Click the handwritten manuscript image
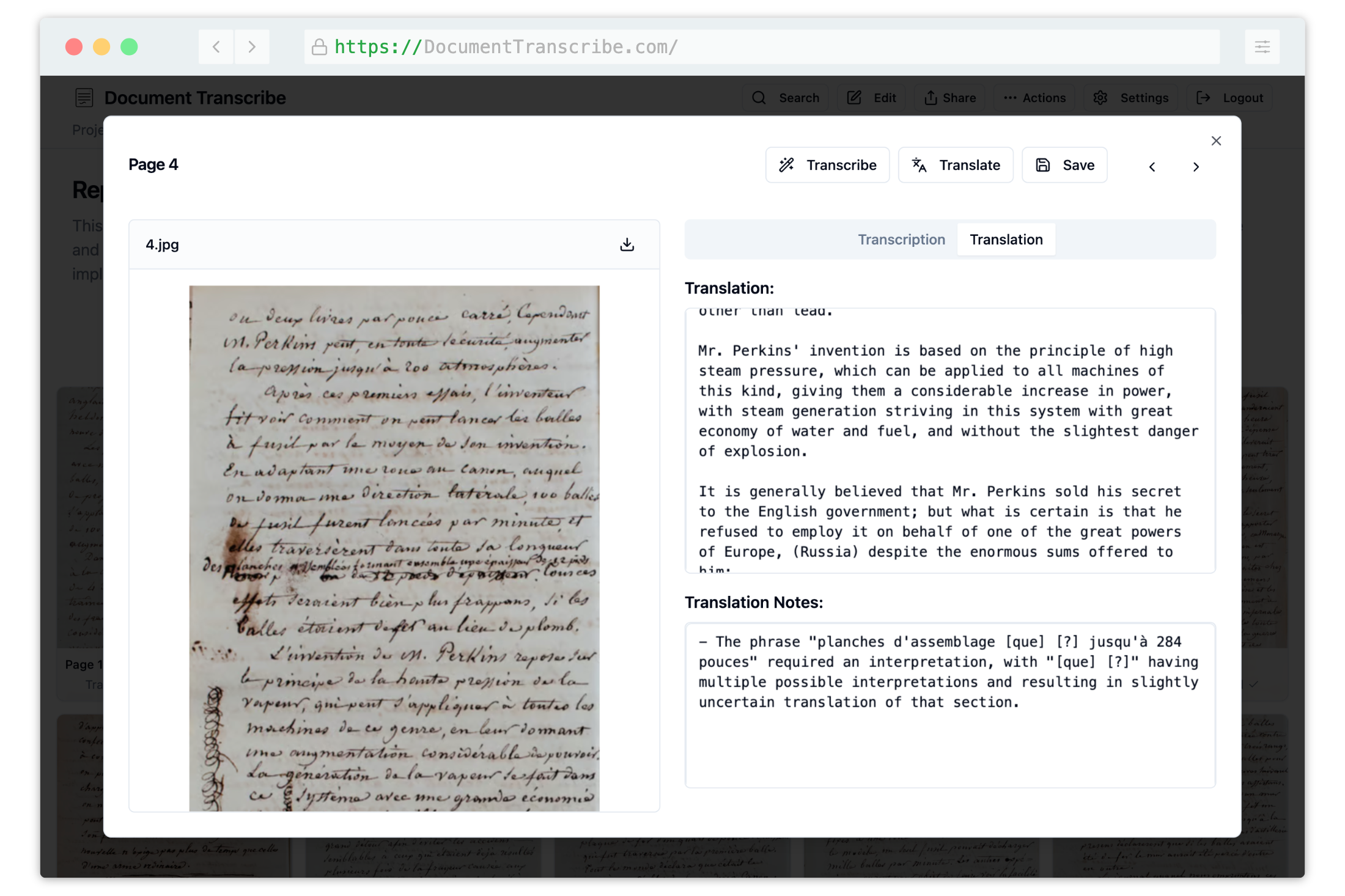 click(x=394, y=548)
